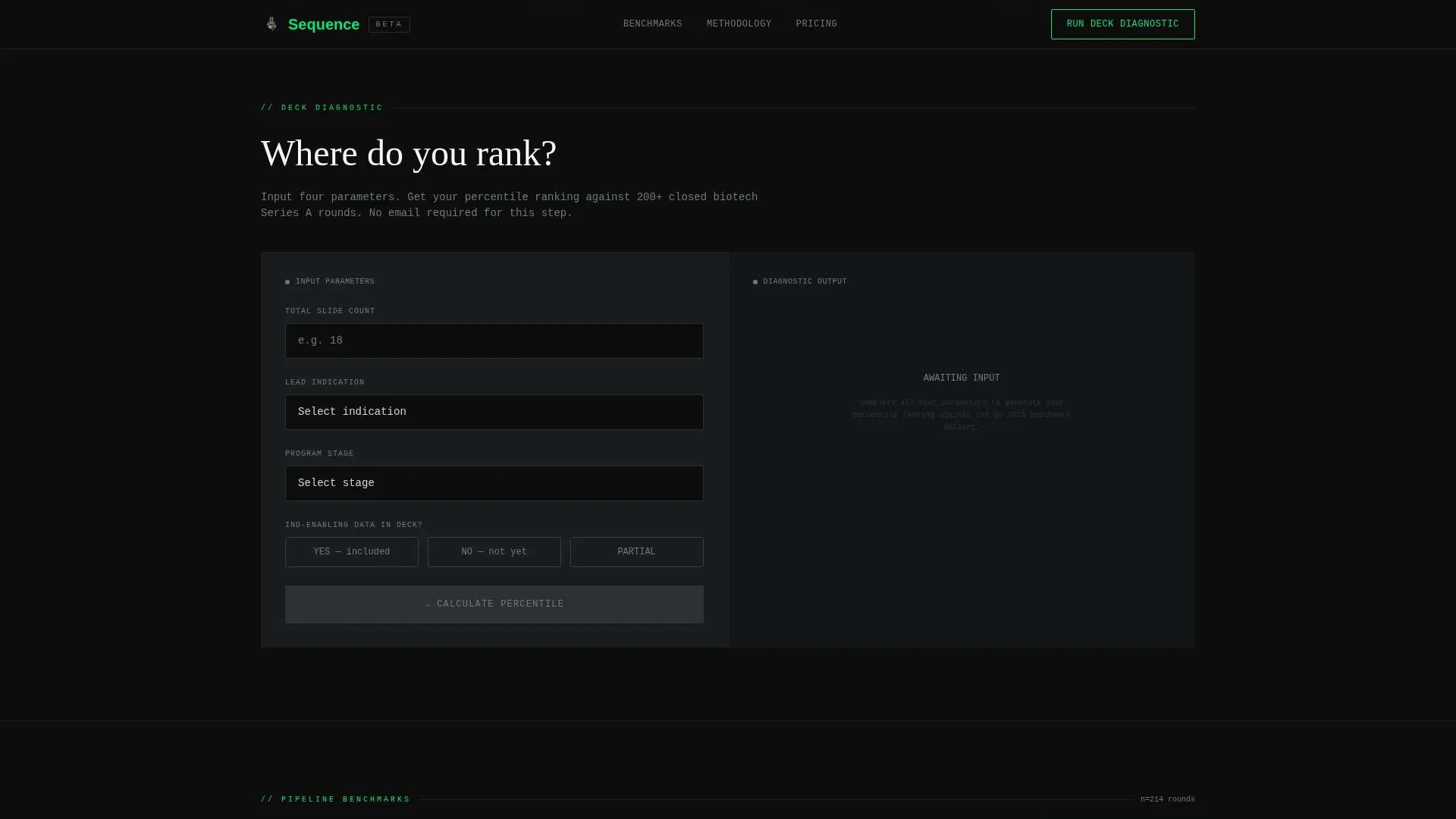
Task: Click the PROGRAM STAGE field label
Action: 319,453
